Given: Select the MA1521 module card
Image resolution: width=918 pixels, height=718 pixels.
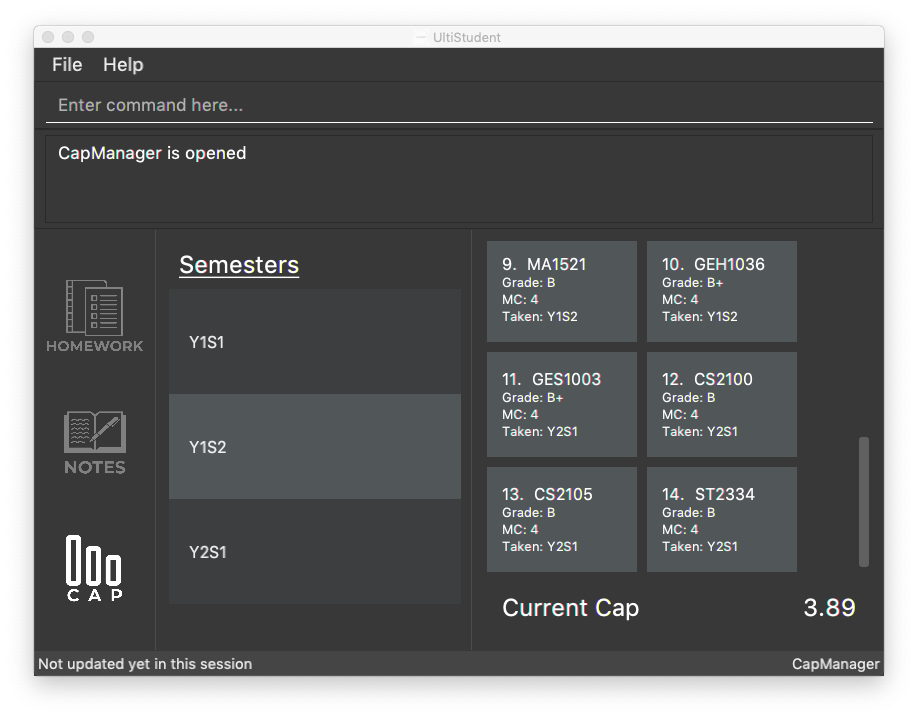Looking at the screenshot, I should 561,291.
